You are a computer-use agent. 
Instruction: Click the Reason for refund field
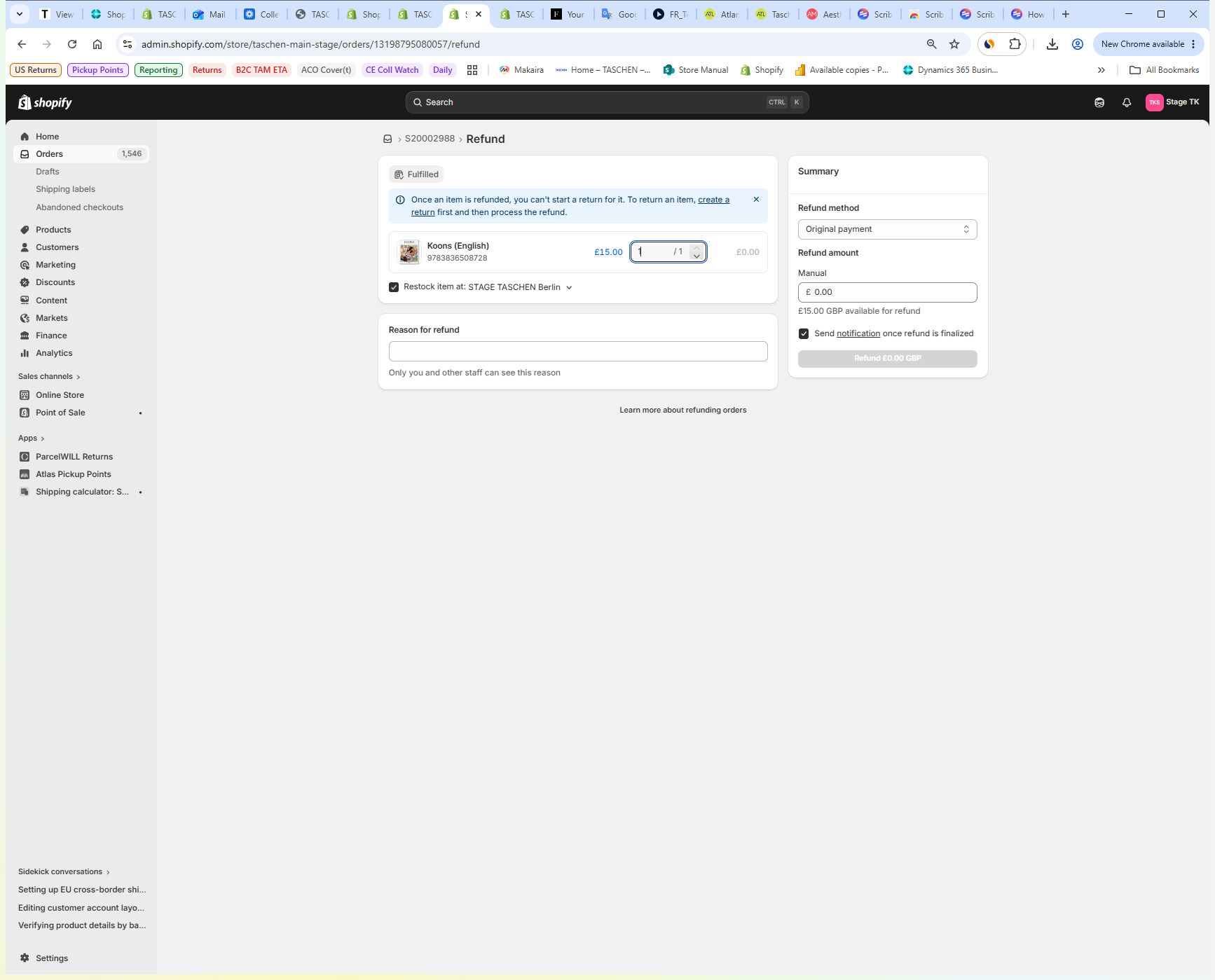[x=578, y=352]
